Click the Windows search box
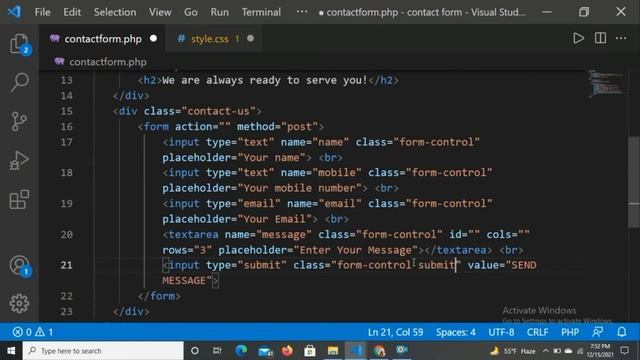640x360 pixels. [x=103, y=351]
